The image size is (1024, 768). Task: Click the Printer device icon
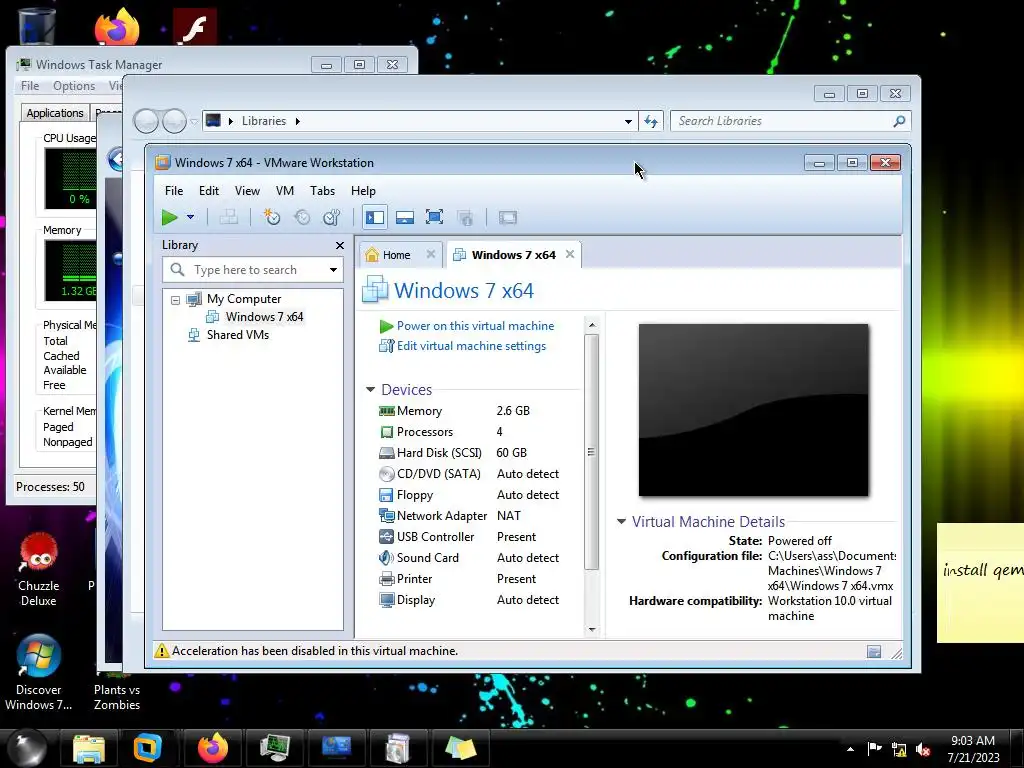coord(387,579)
